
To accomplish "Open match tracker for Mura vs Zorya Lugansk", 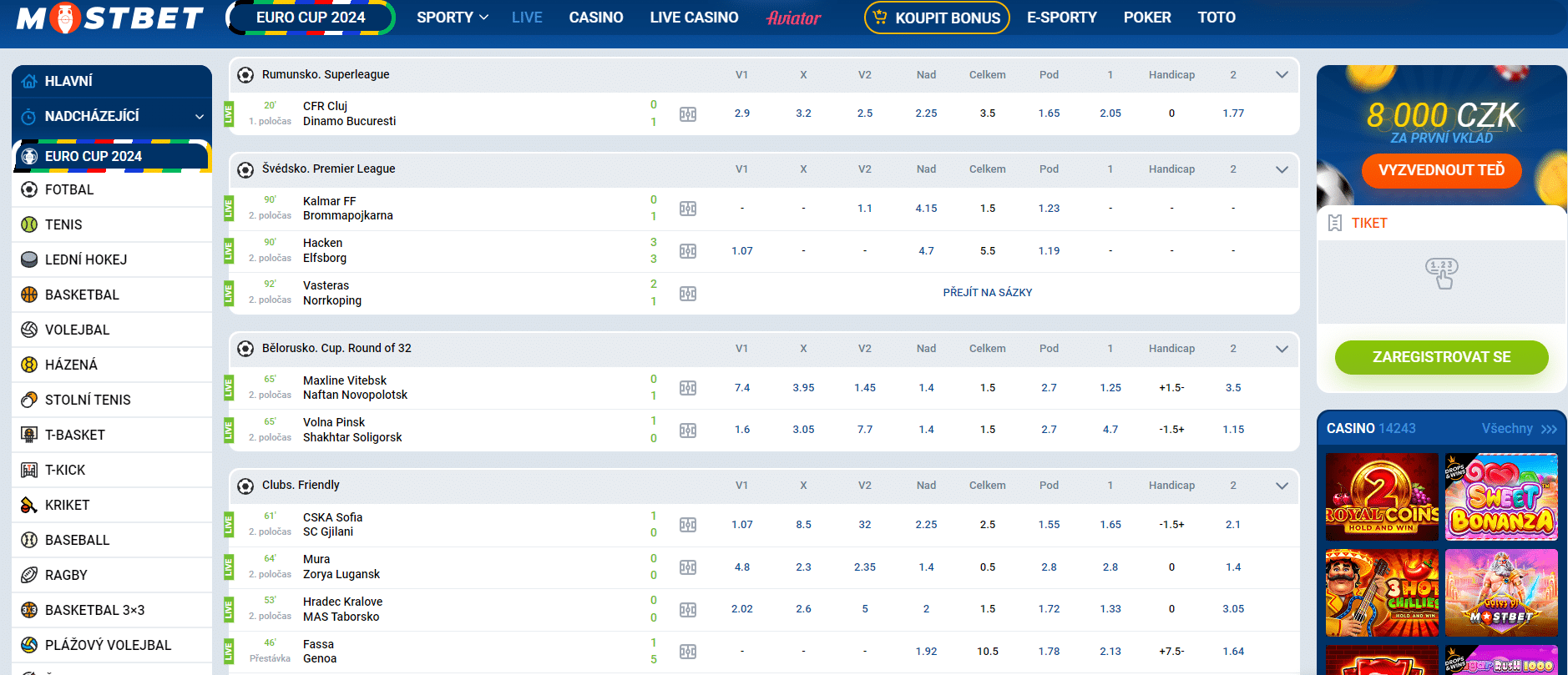I will click(688, 567).
